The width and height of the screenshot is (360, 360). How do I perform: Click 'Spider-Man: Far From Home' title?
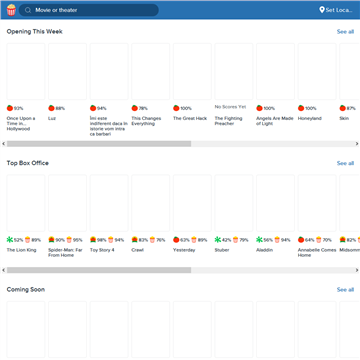(65, 253)
